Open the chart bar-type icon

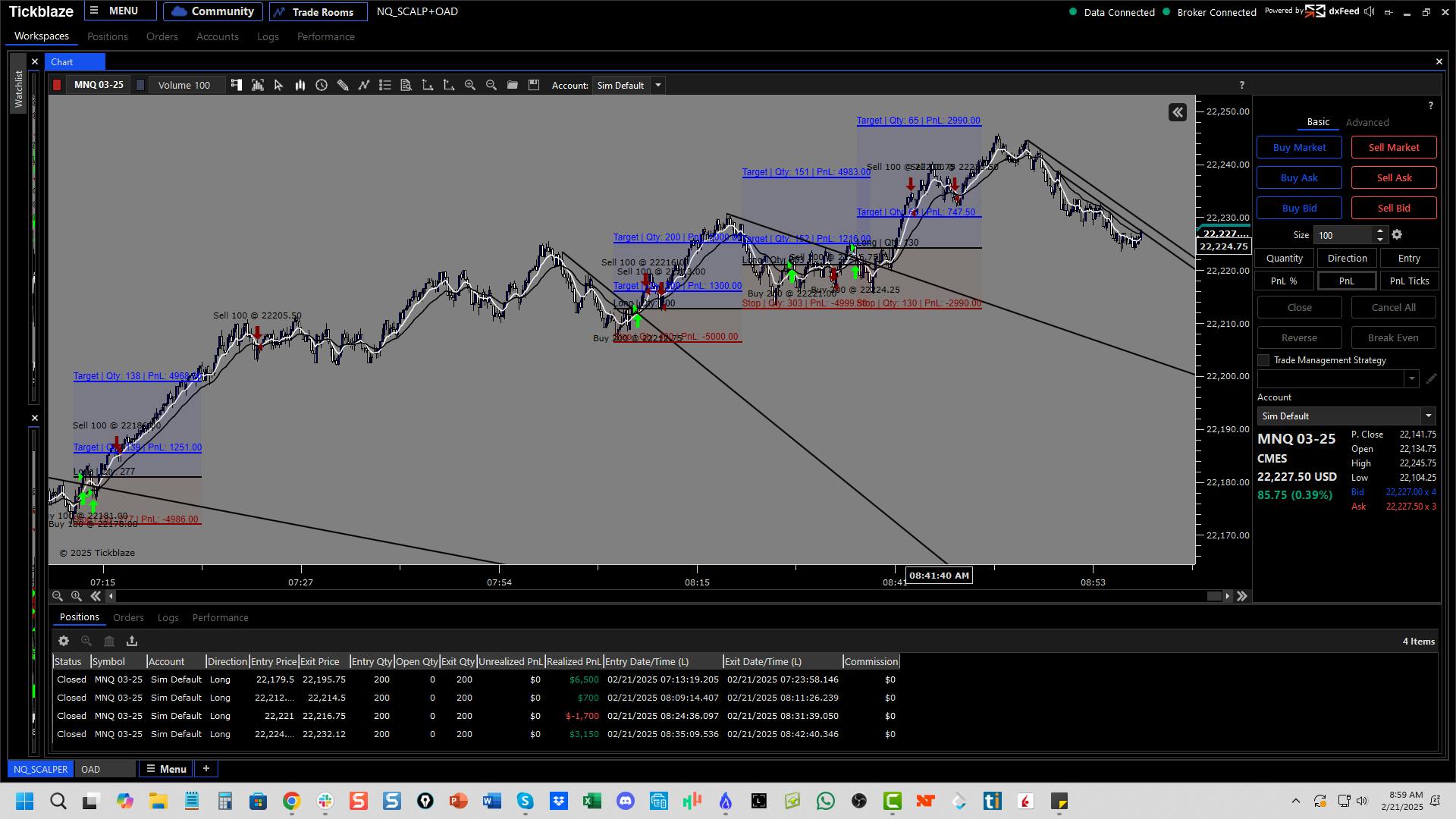pos(300,85)
